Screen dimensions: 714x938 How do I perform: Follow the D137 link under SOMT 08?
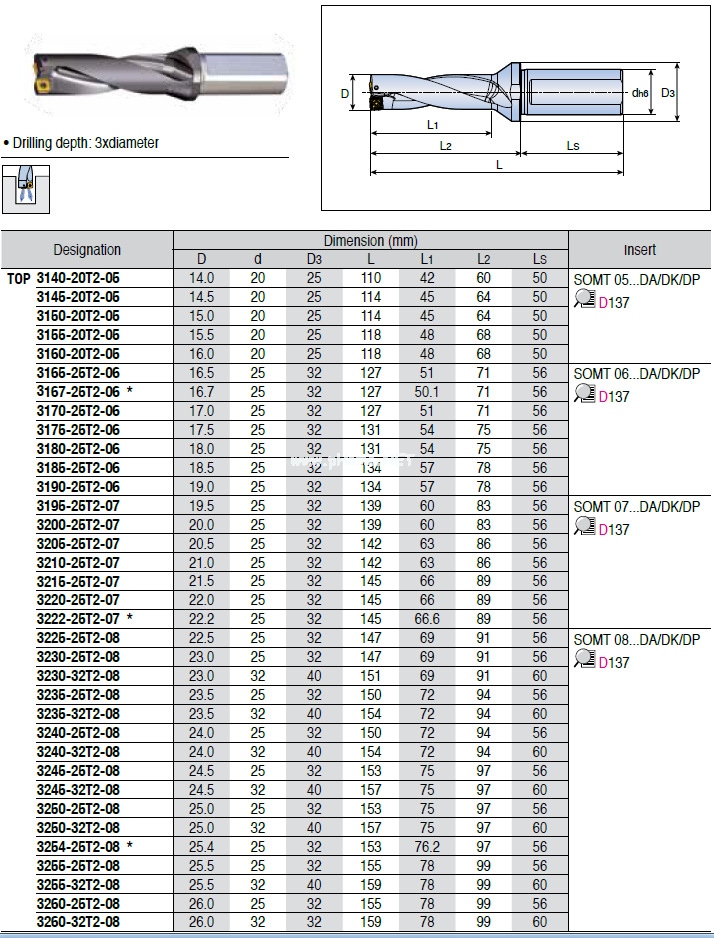click(x=614, y=662)
